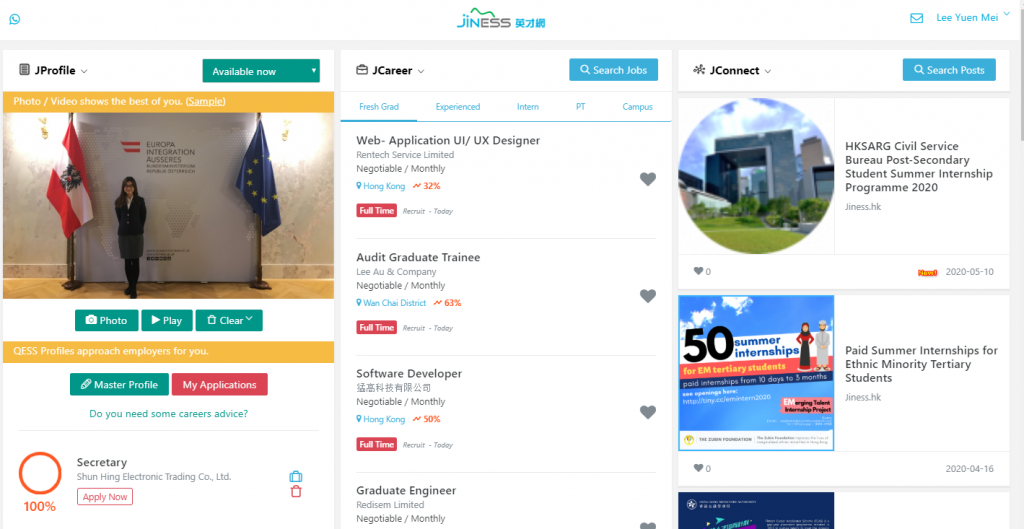Click the briefcase icon beside Secretary job
The width and height of the screenshot is (1024, 529).
click(296, 477)
